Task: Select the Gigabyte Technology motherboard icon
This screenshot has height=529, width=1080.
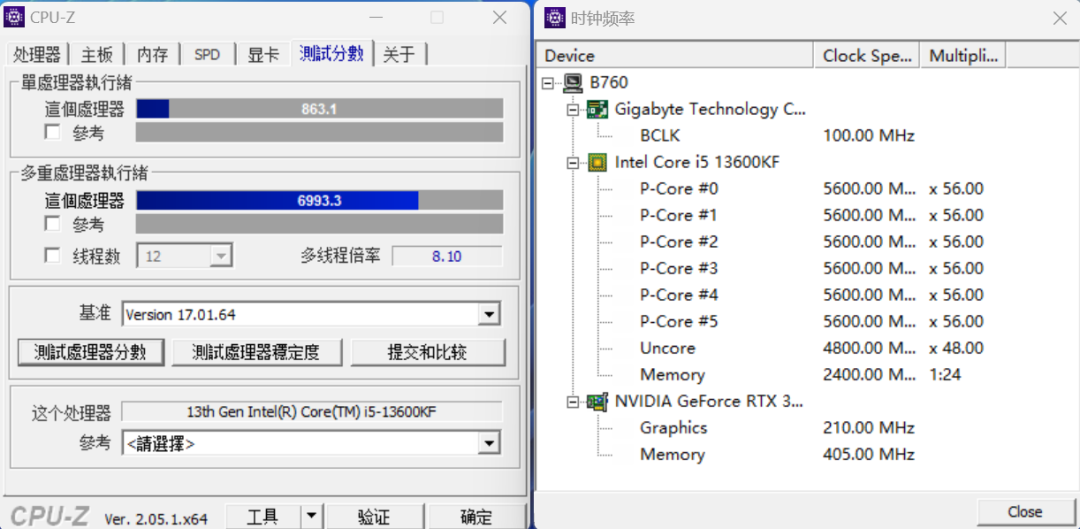Action: coord(596,109)
